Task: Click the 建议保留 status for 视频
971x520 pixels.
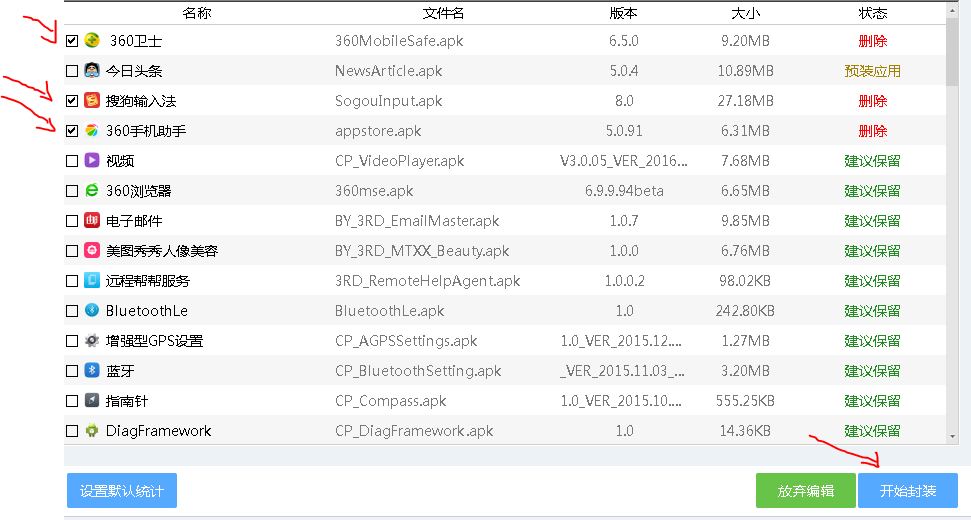Action: (x=873, y=161)
